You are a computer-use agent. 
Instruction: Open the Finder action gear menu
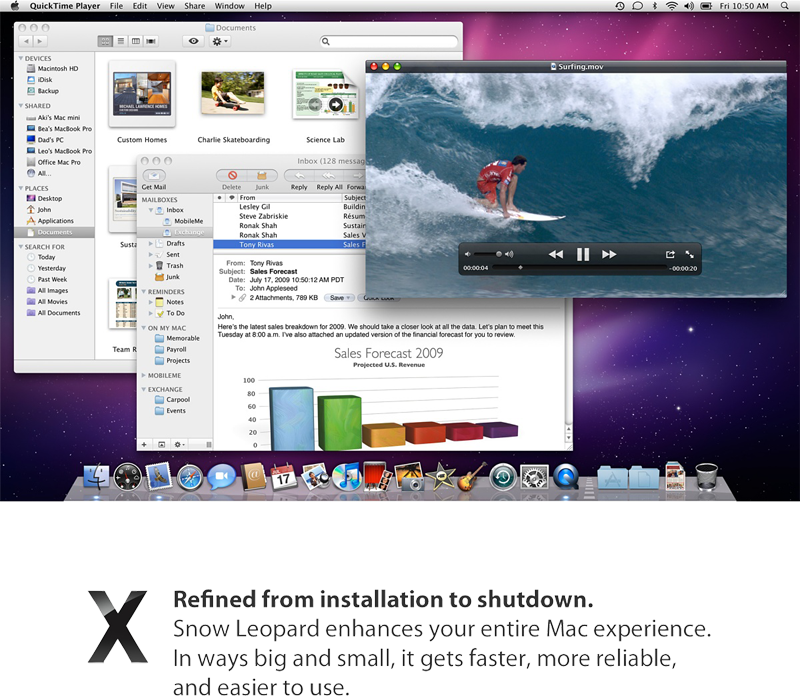[x=220, y=41]
